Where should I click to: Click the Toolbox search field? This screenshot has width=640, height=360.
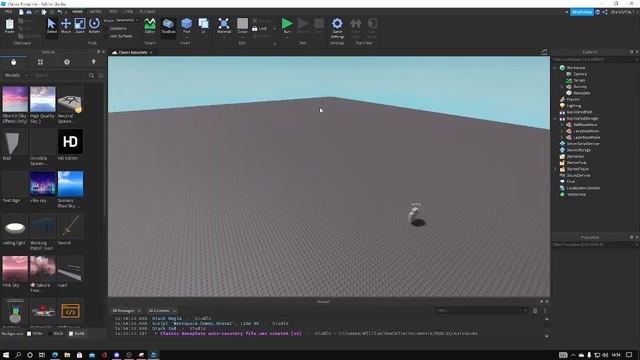60,76
